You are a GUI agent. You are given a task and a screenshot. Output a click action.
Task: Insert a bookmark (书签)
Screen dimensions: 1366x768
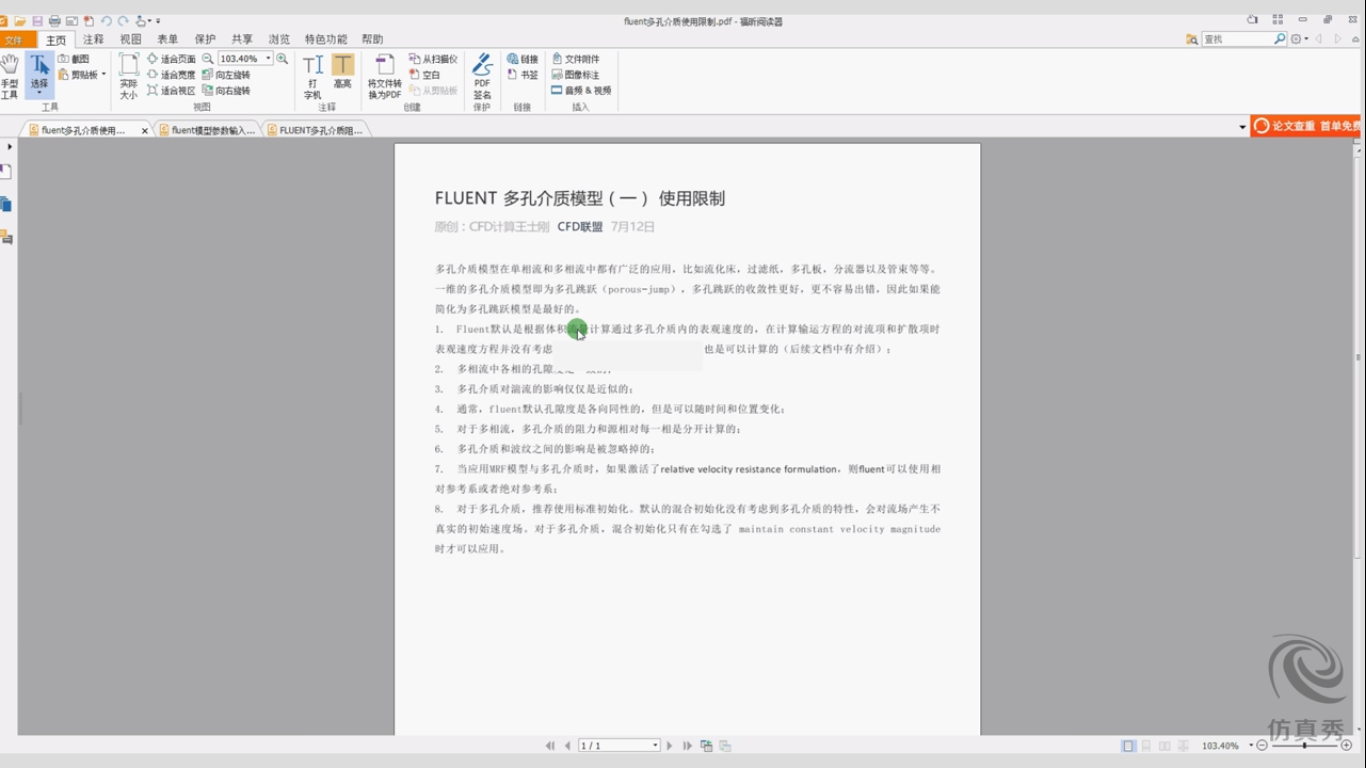tap(522, 75)
